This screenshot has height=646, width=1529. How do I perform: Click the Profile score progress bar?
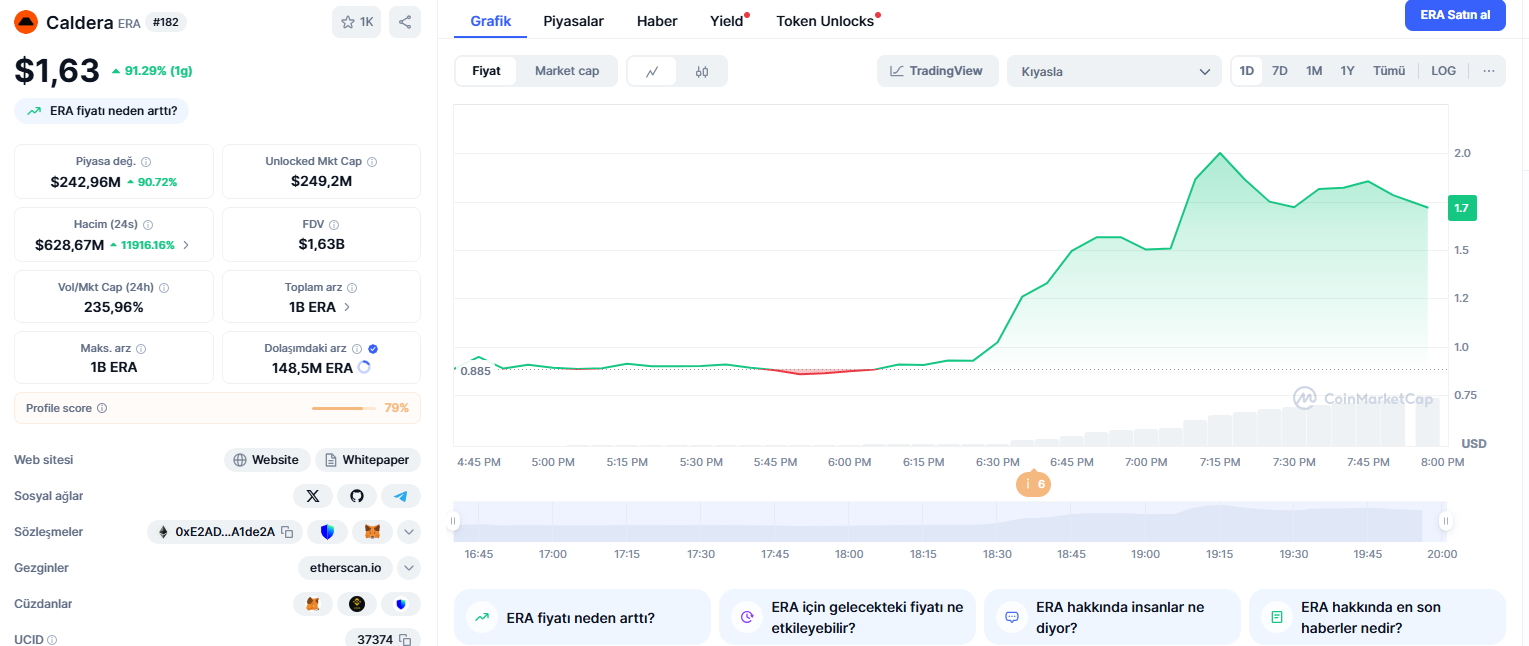tap(345, 408)
